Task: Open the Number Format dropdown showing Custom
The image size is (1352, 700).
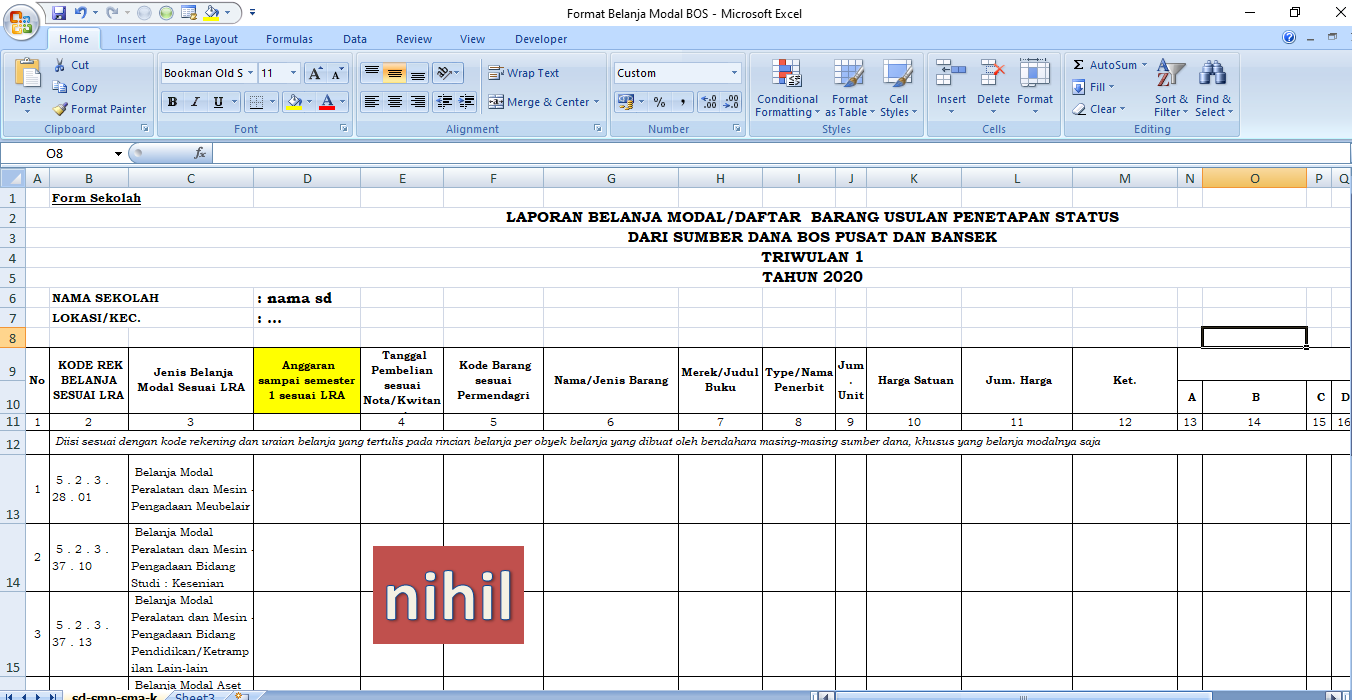Action: [x=676, y=72]
